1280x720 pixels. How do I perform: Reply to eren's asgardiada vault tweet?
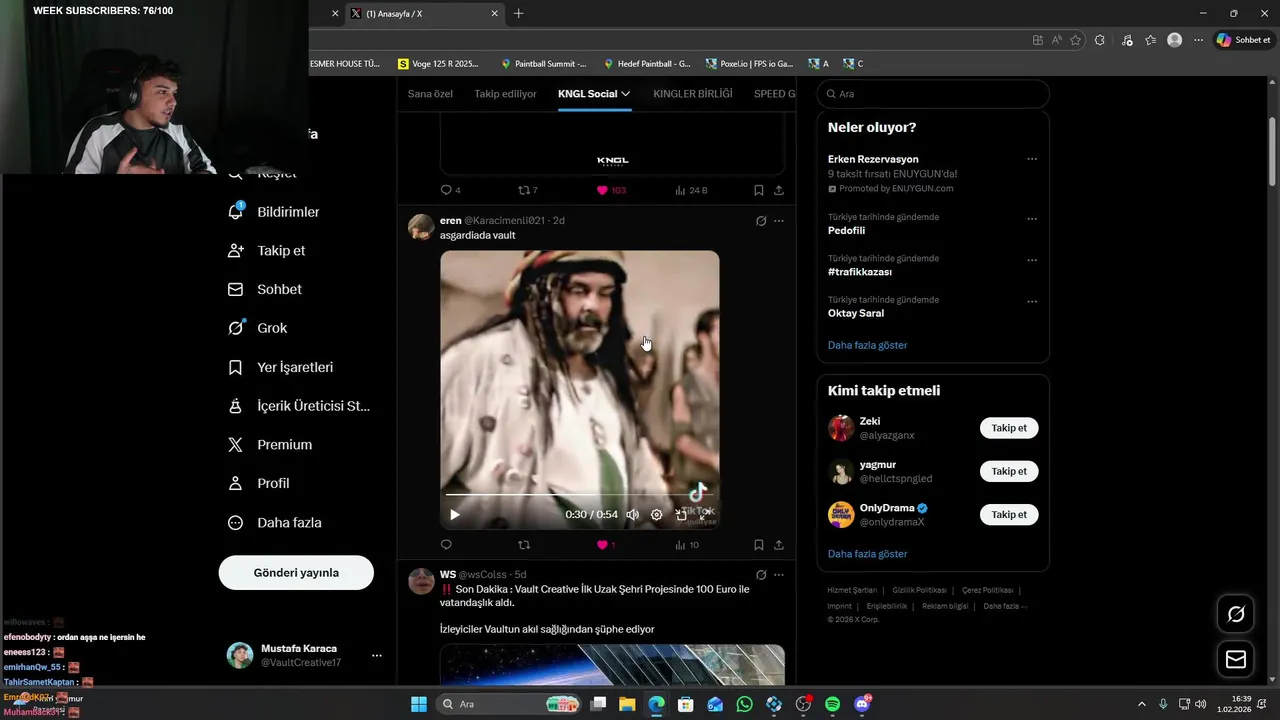446,545
